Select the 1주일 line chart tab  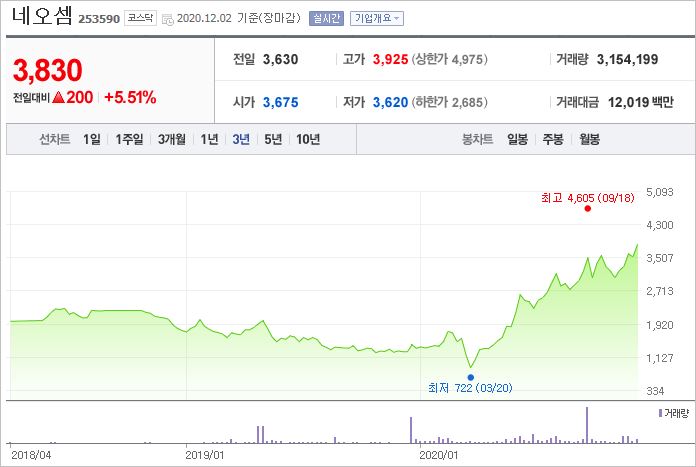click(x=129, y=139)
